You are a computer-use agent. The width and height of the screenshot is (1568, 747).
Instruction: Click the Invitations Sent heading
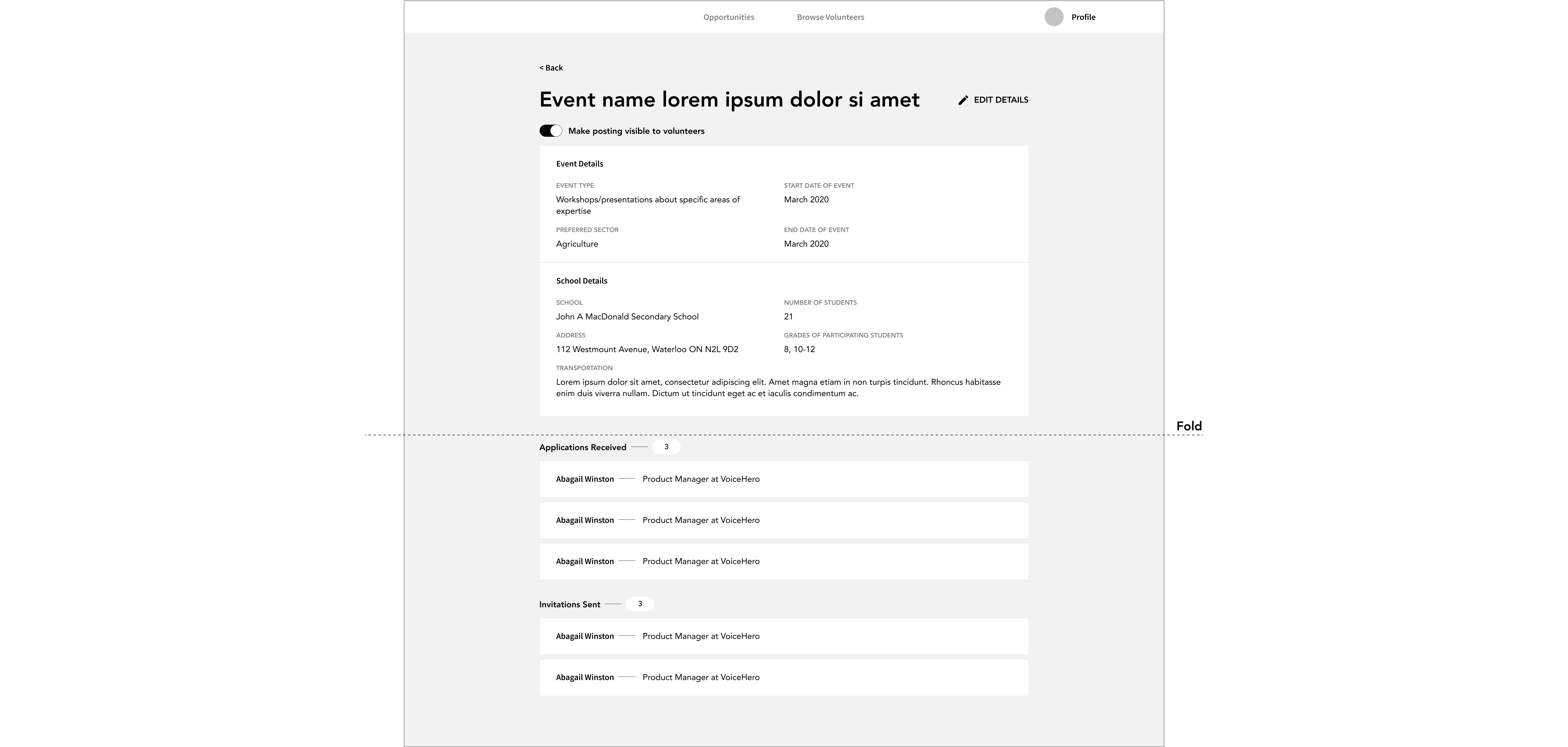point(570,604)
